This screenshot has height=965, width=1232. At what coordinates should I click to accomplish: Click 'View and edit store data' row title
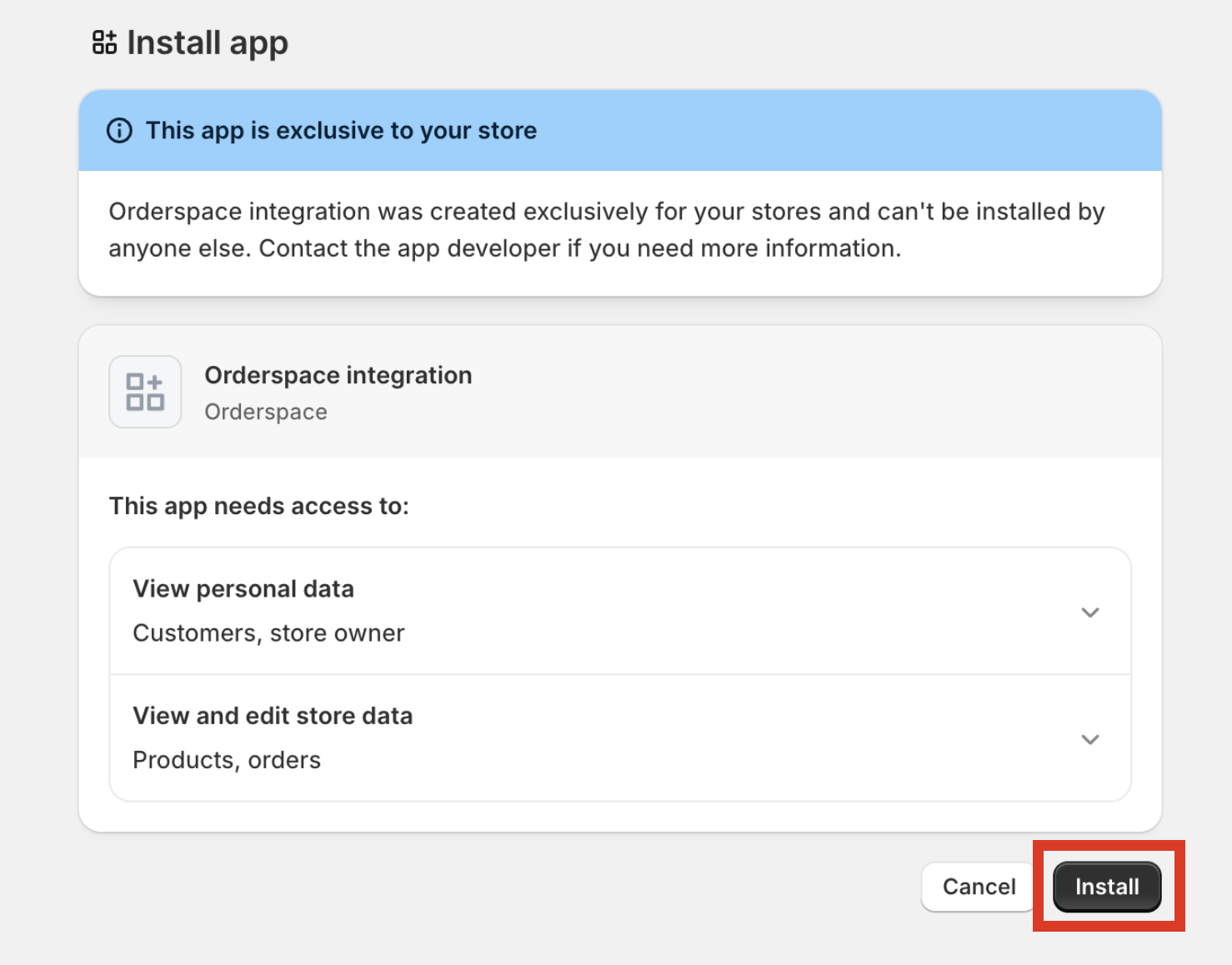[273, 716]
